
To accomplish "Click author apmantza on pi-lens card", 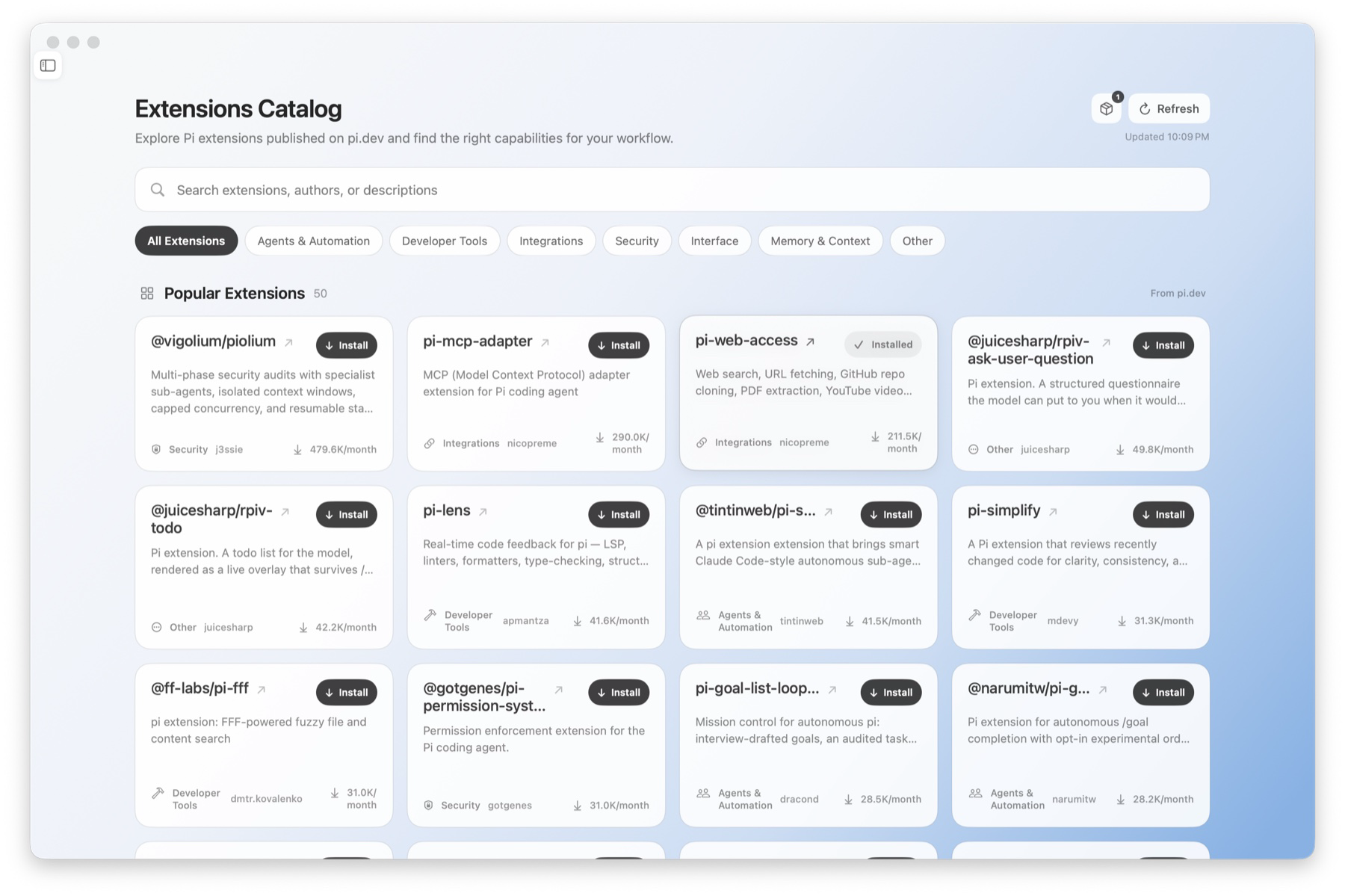I will [x=525, y=621].
